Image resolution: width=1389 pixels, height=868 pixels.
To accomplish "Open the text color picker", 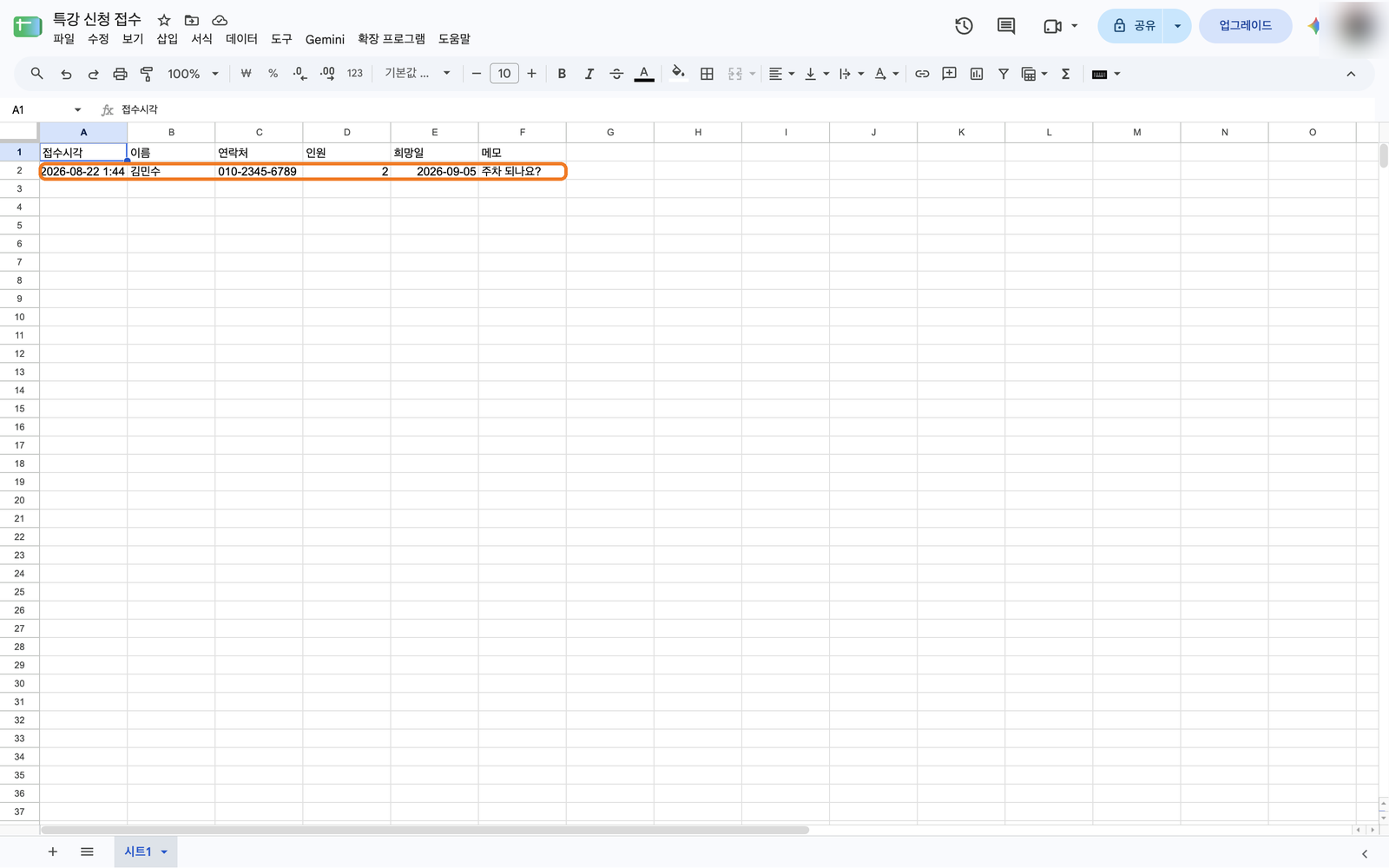I will tap(644, 74).
